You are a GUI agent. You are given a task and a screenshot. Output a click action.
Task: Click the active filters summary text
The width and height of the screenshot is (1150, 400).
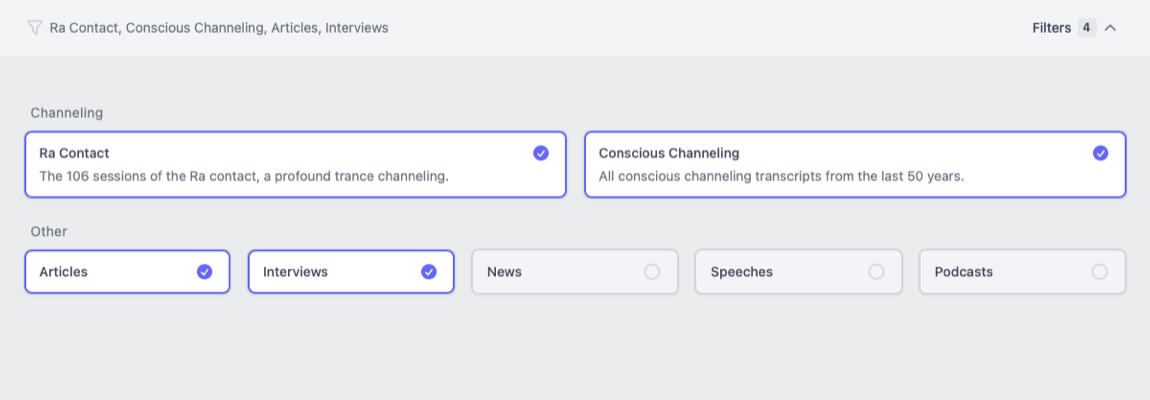click(219, 28)
